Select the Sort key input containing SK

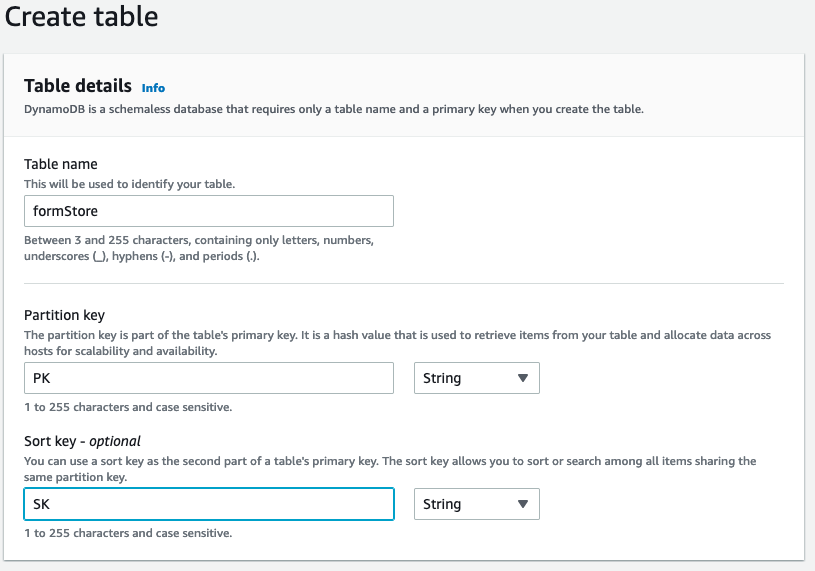tap(208, 504)
